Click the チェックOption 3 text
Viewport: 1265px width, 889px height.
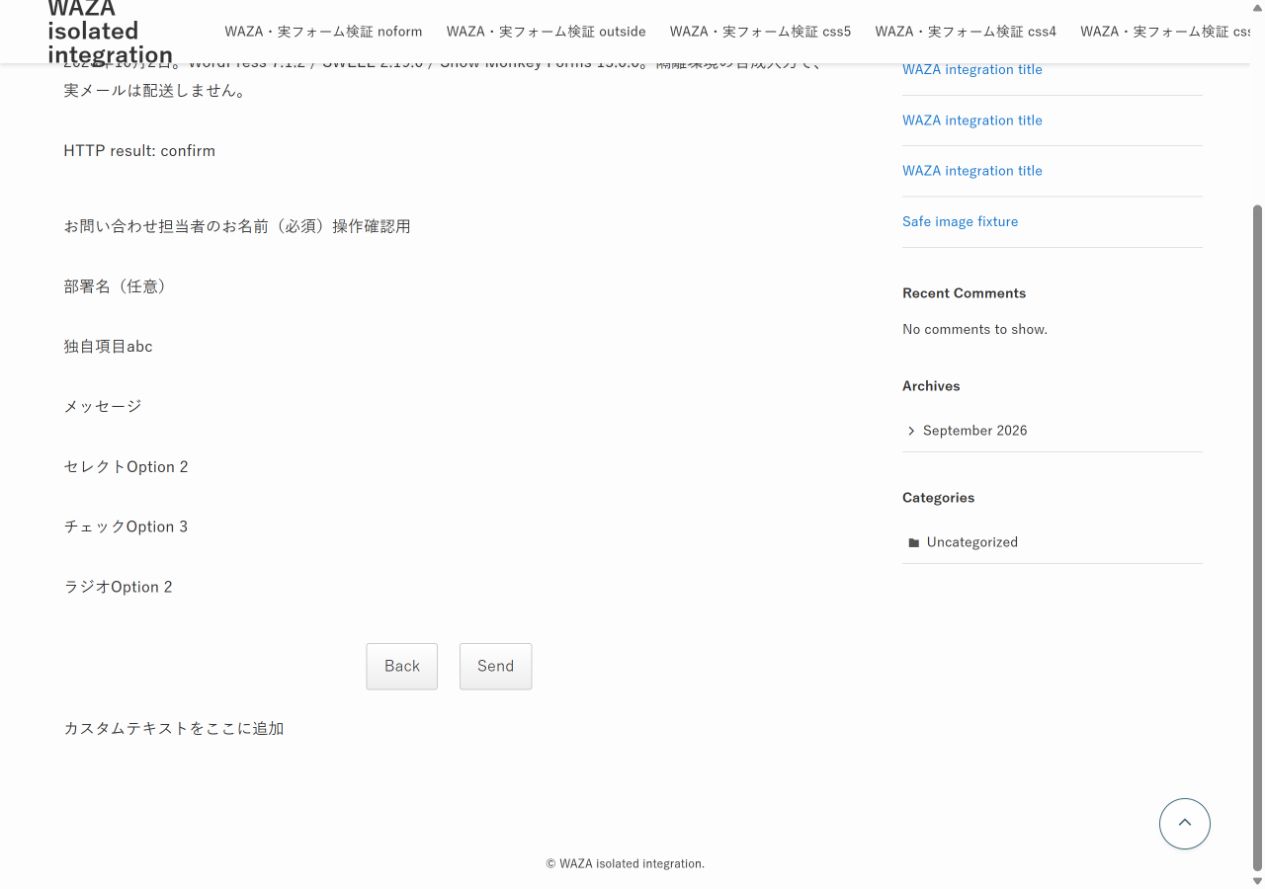(x=126, y=527)
